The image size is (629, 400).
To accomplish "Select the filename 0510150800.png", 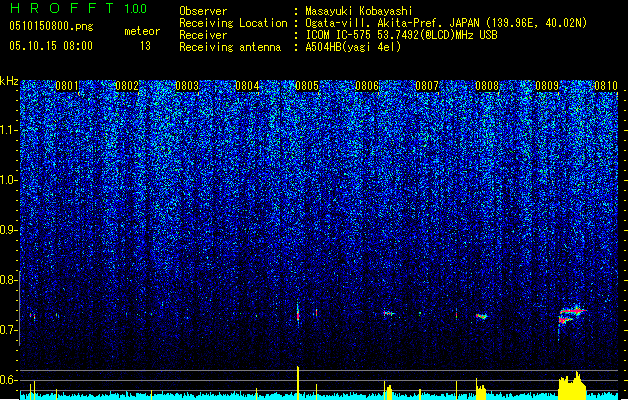I will point(51,26).
